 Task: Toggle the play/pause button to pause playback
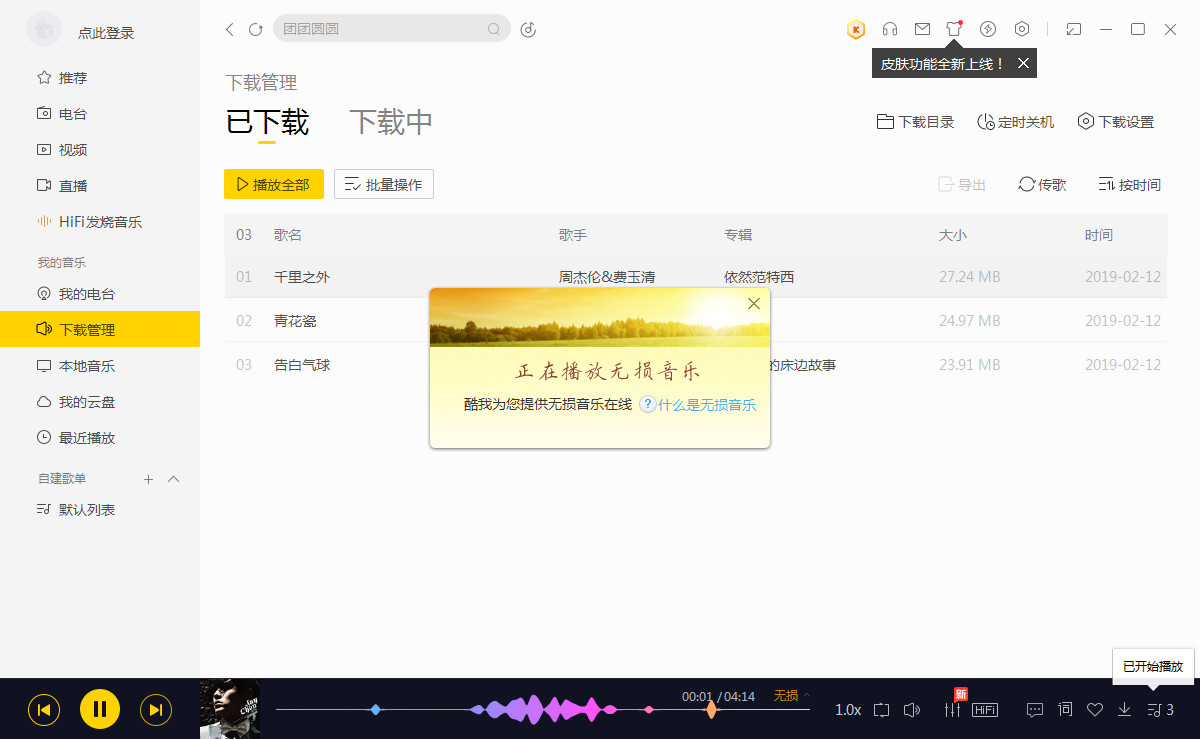(x=100, y=709)
